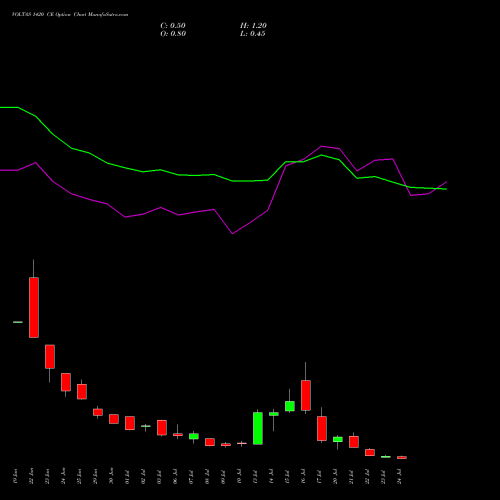Click the green candlestick above 07 Jul
The width and height of the screenshot is (500, 500).
coord(194,436)
